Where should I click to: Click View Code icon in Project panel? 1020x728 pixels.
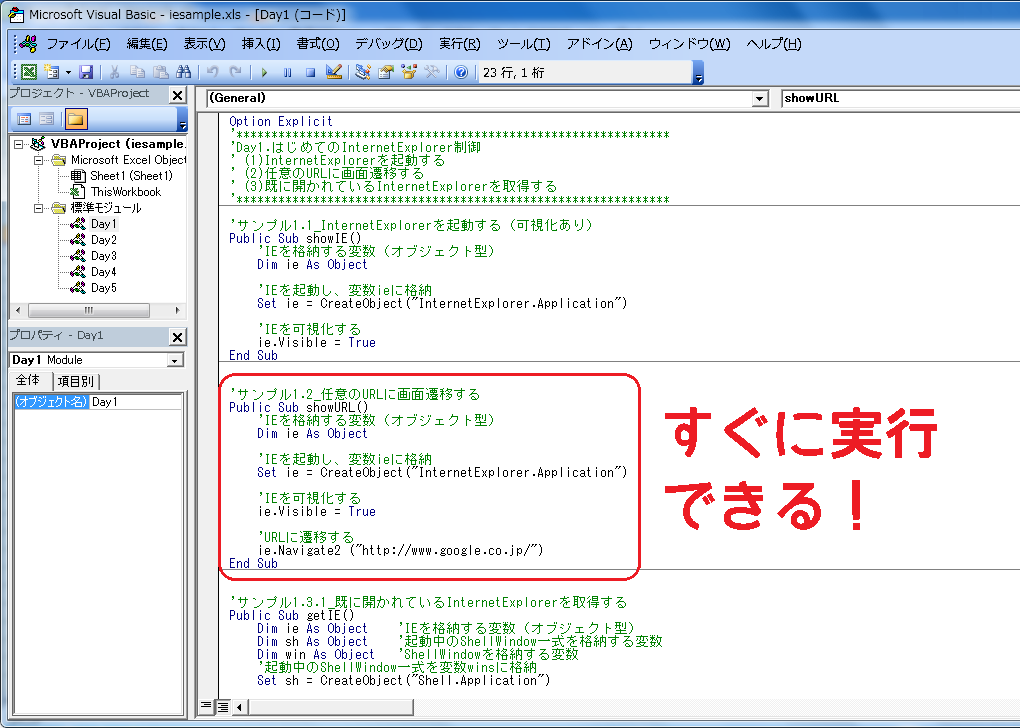[x=24, y=120]
